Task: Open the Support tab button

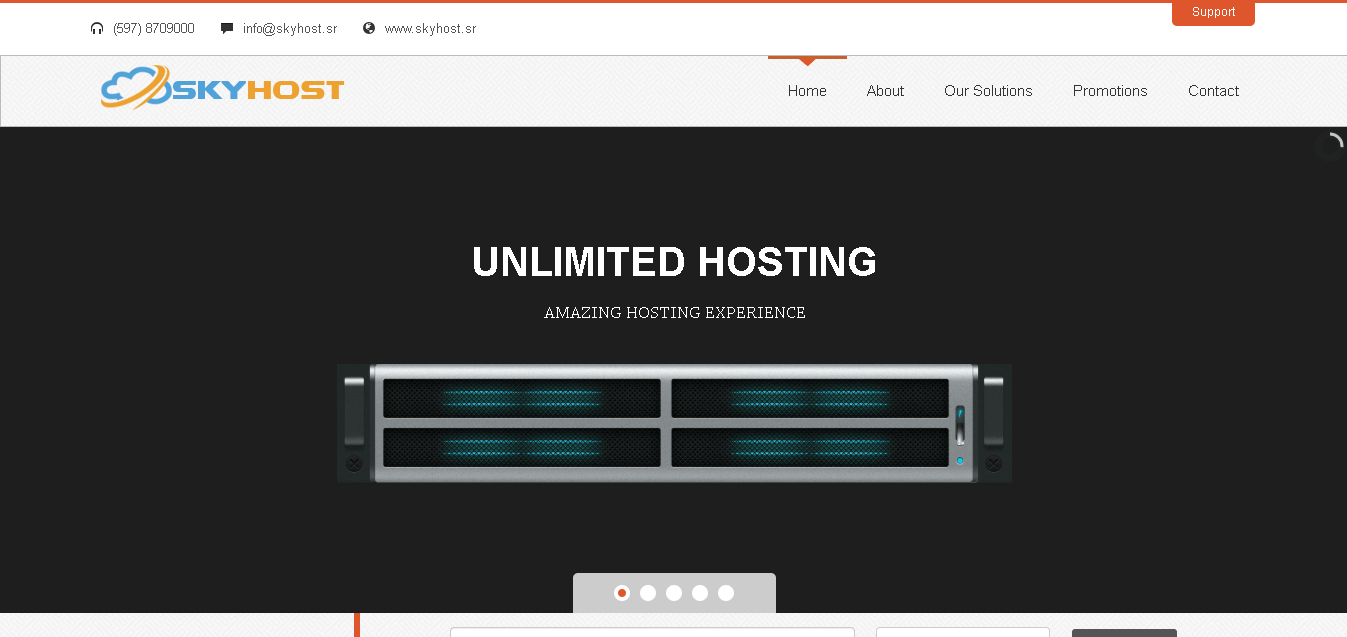Action: coord(1213,13)
